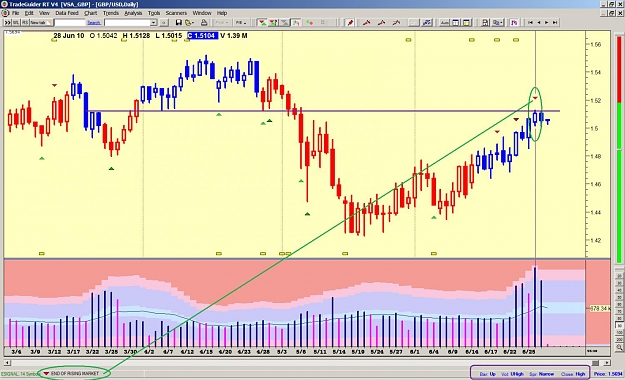
Task: Print chart using printer icon
Action: pos(204,23)
